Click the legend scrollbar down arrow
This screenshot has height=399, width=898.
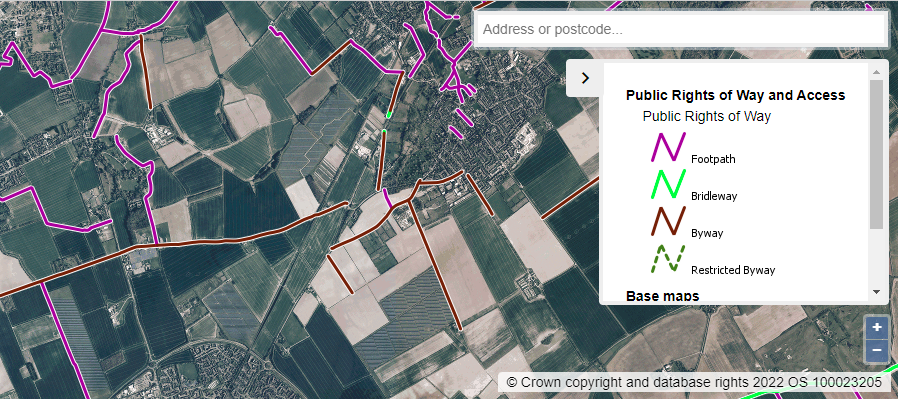click(876, 292)
